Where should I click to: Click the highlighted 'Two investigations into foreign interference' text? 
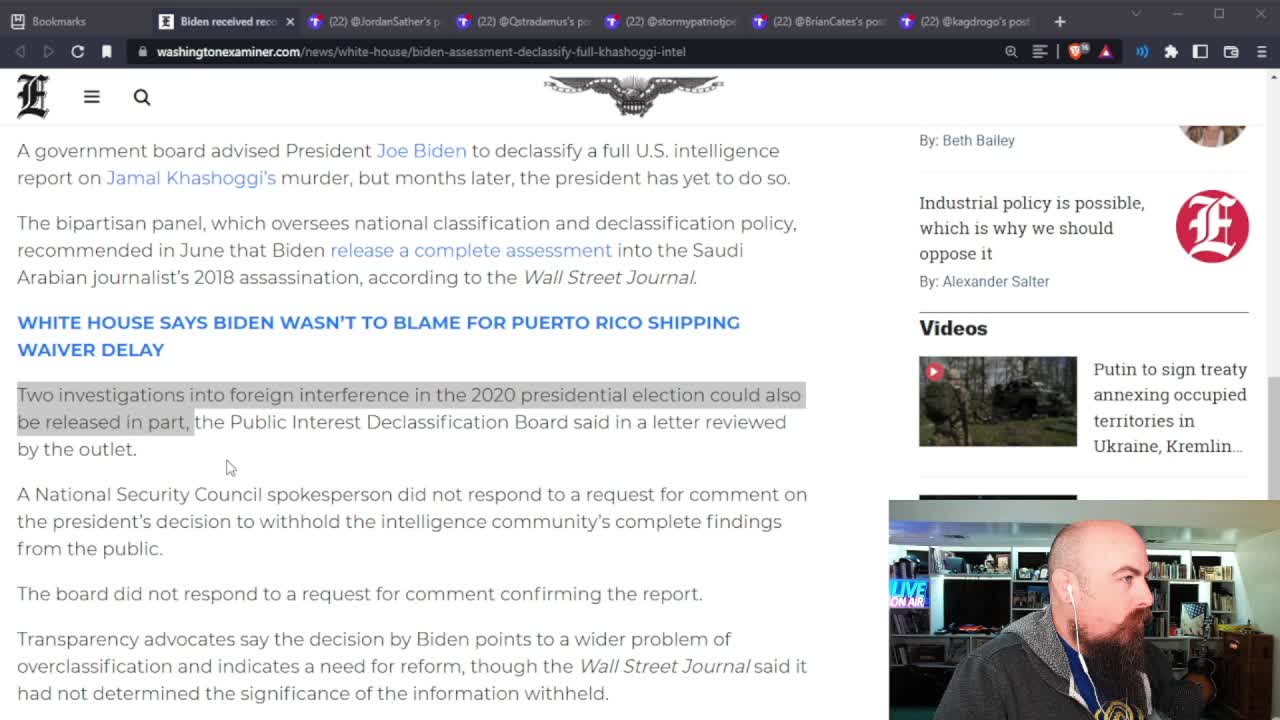point(409,408)
